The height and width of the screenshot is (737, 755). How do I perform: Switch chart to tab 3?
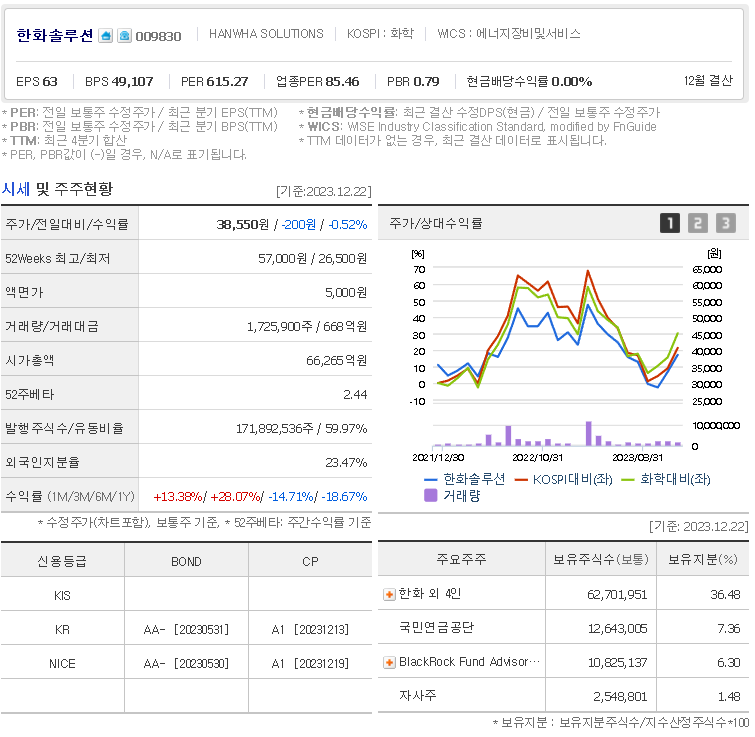[726, 223]
